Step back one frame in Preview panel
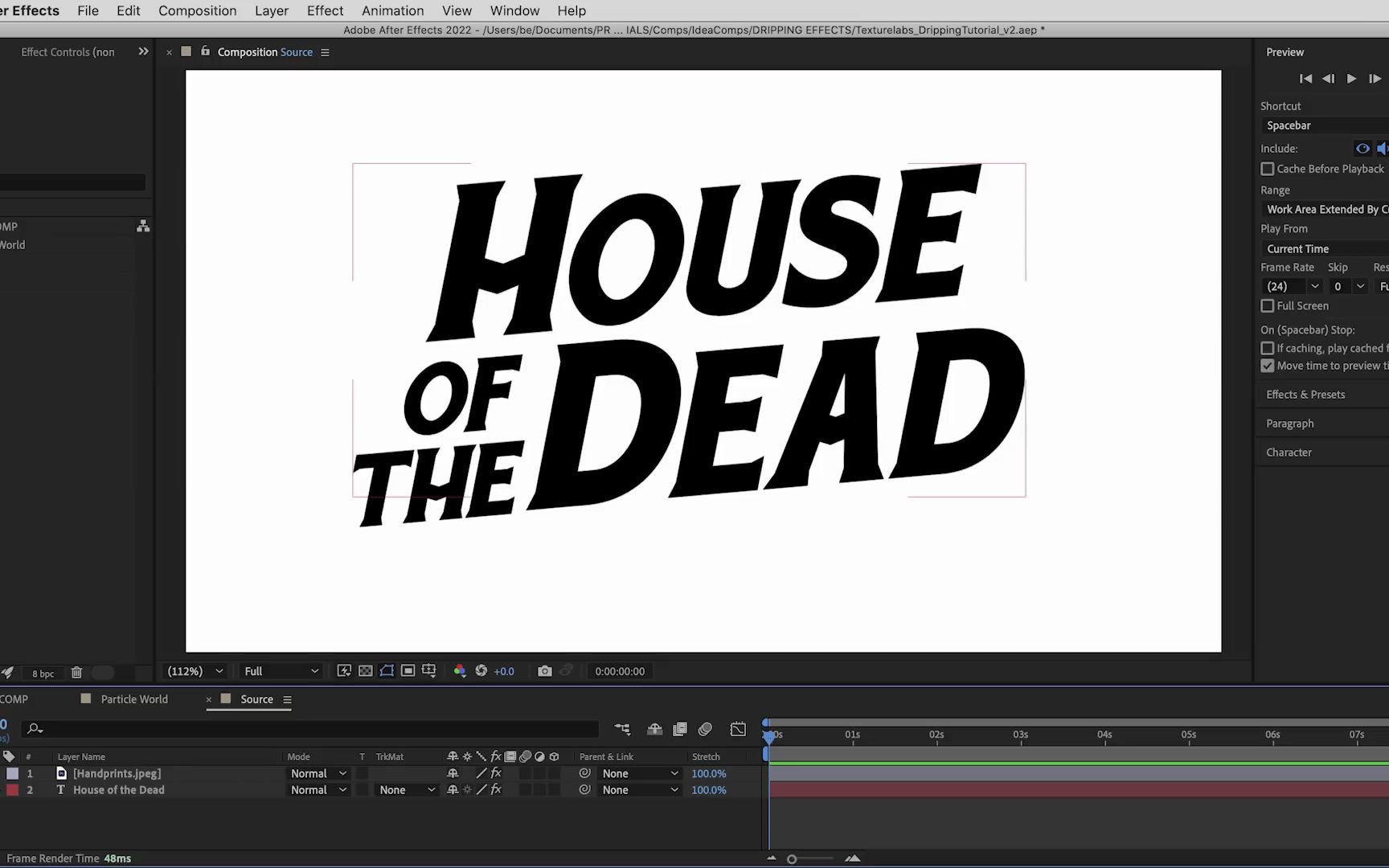The width and height of the screenshot is (1389, 868). click(x=1328, y=79)
